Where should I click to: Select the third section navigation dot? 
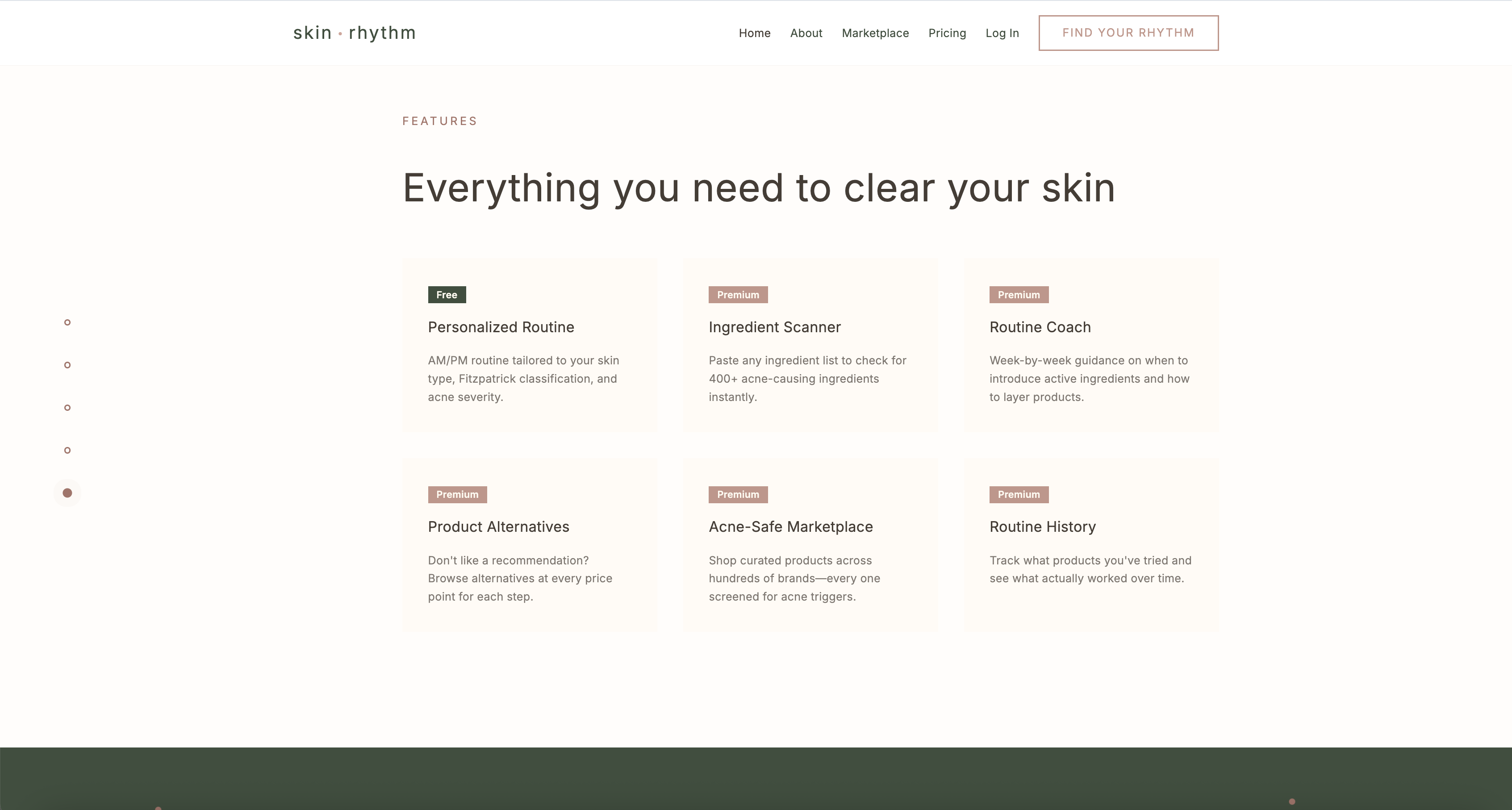(x=67, y=407)
